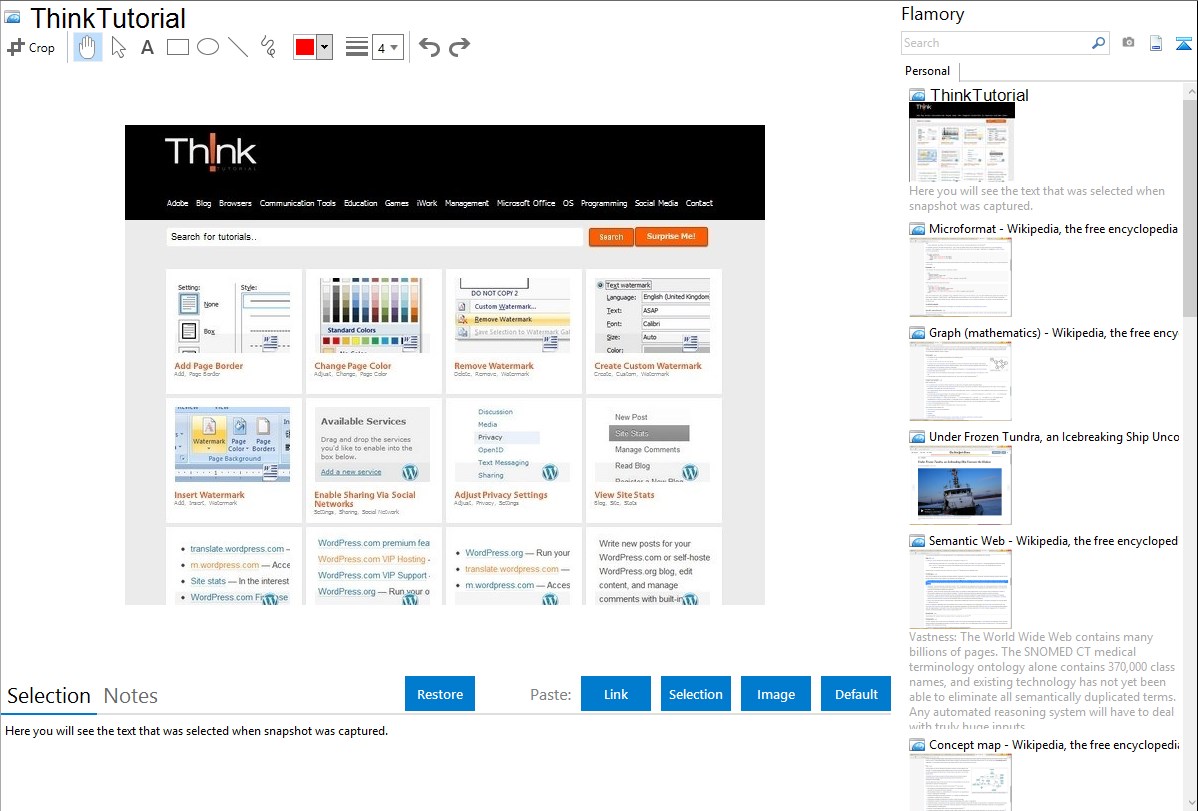This screenshot has height=811, width=1198.
Task: Select the ThinkTutorial title in the snapshot list
Action: (979, 96)
